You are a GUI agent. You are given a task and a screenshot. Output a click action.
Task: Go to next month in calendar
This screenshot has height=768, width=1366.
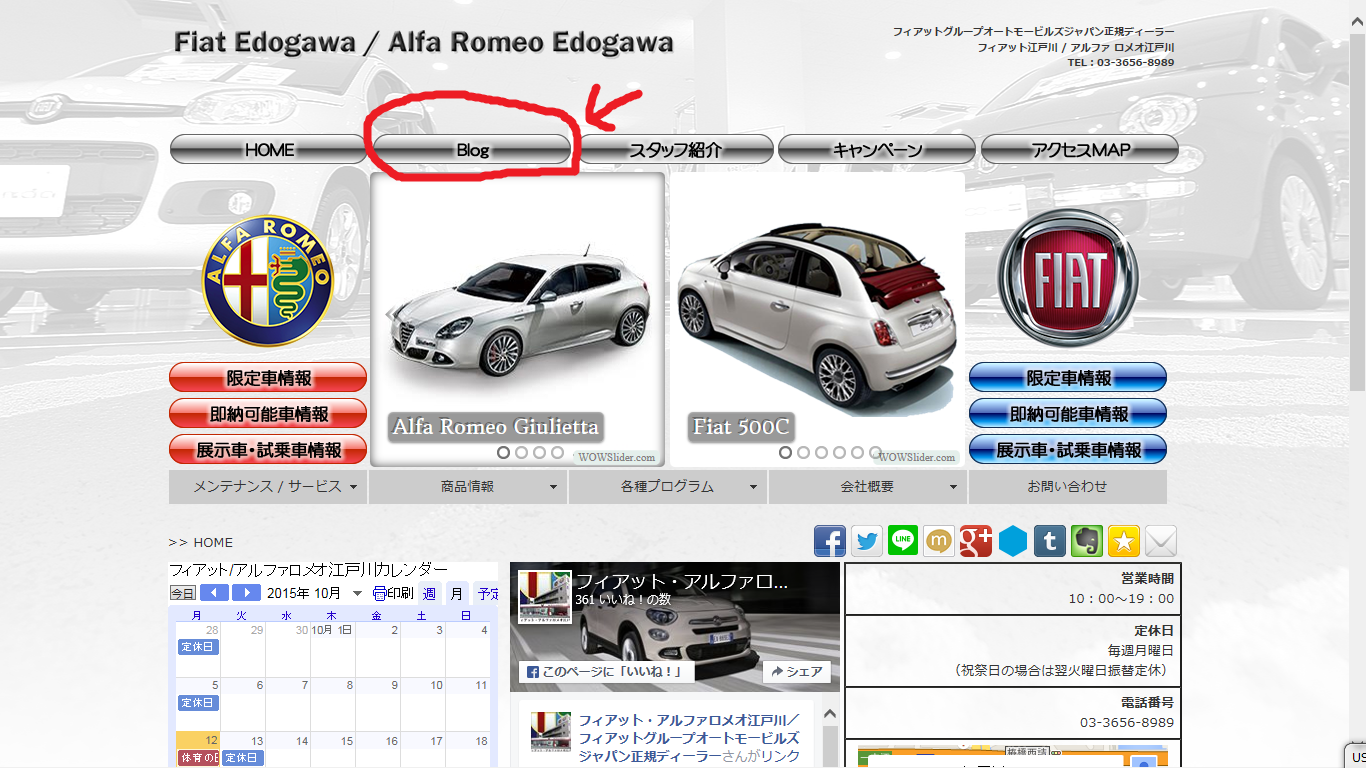pyautogui.click(x=246, y=593)
